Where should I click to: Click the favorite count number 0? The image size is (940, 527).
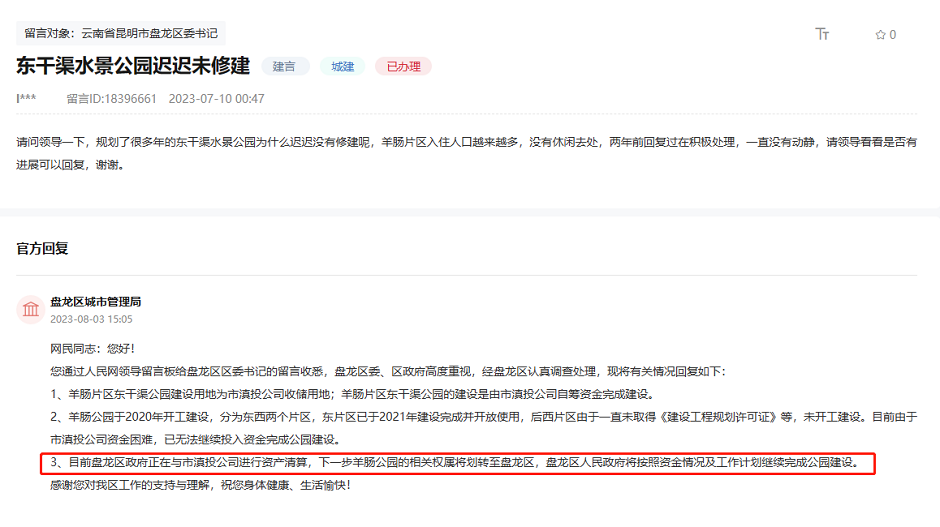coord(893,35)
